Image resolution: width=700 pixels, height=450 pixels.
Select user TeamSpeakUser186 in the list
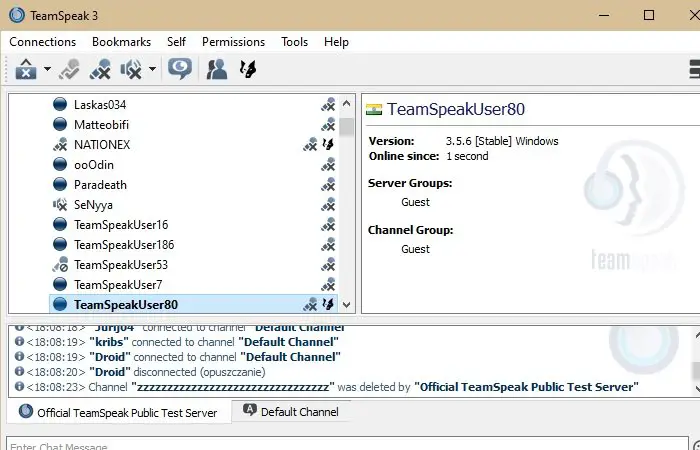pos(124,245)
